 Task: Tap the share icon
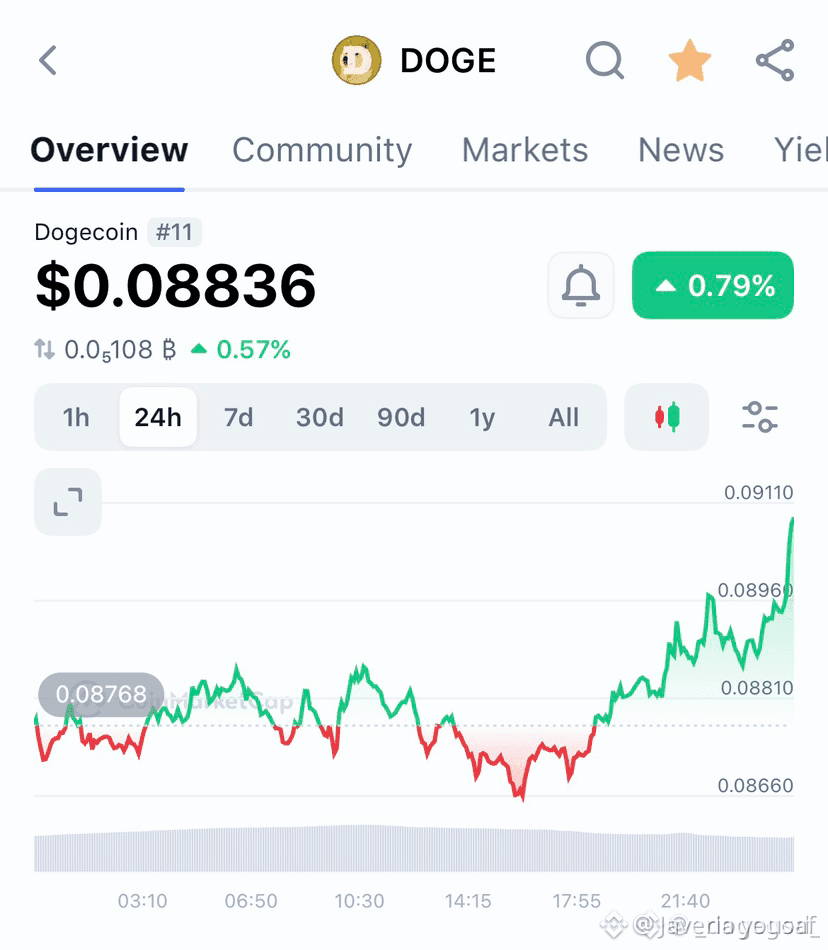pos(775,60)
